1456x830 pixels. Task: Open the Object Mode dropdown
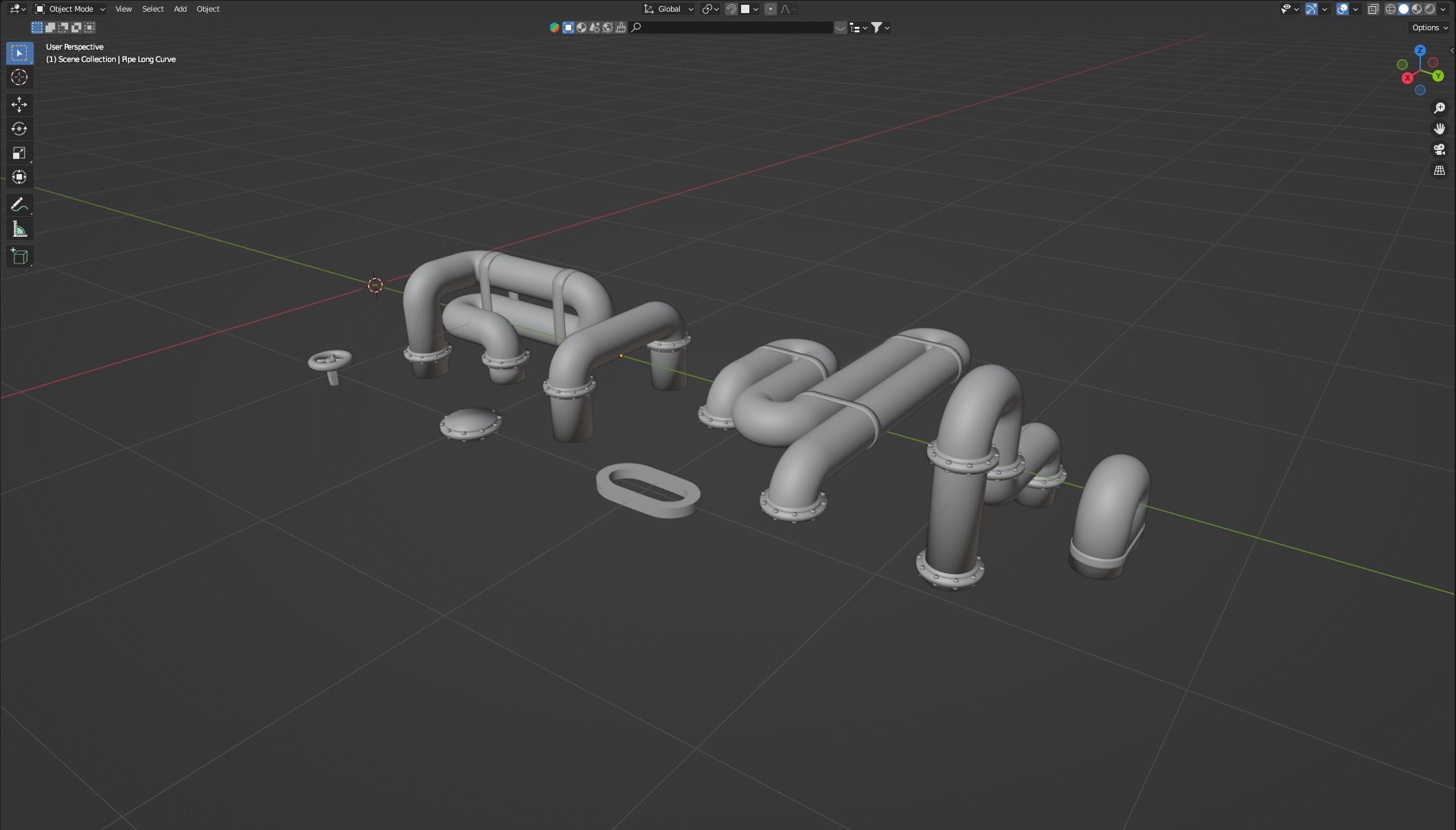pos(71,9)
